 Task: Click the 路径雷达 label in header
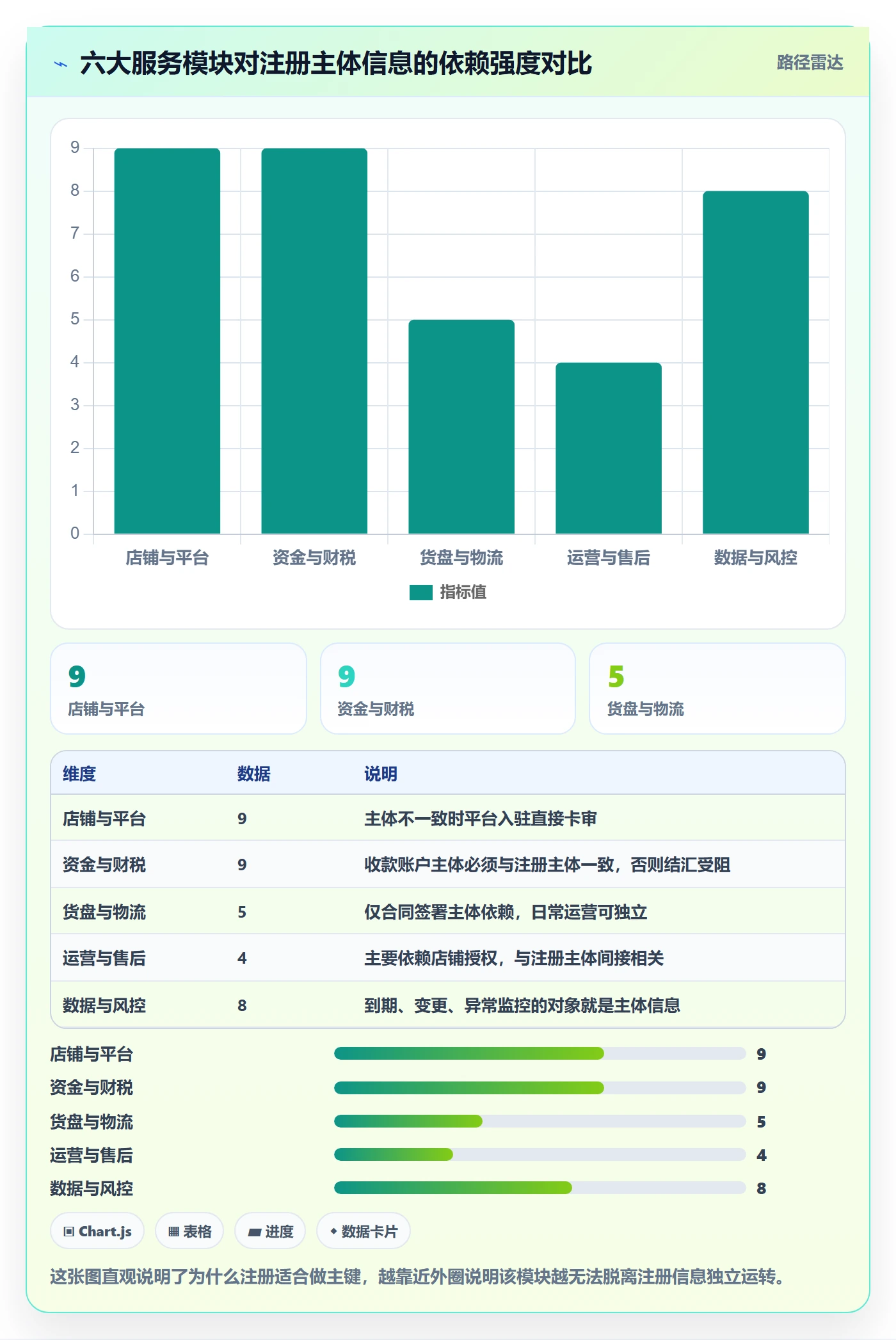click(810, 63)
